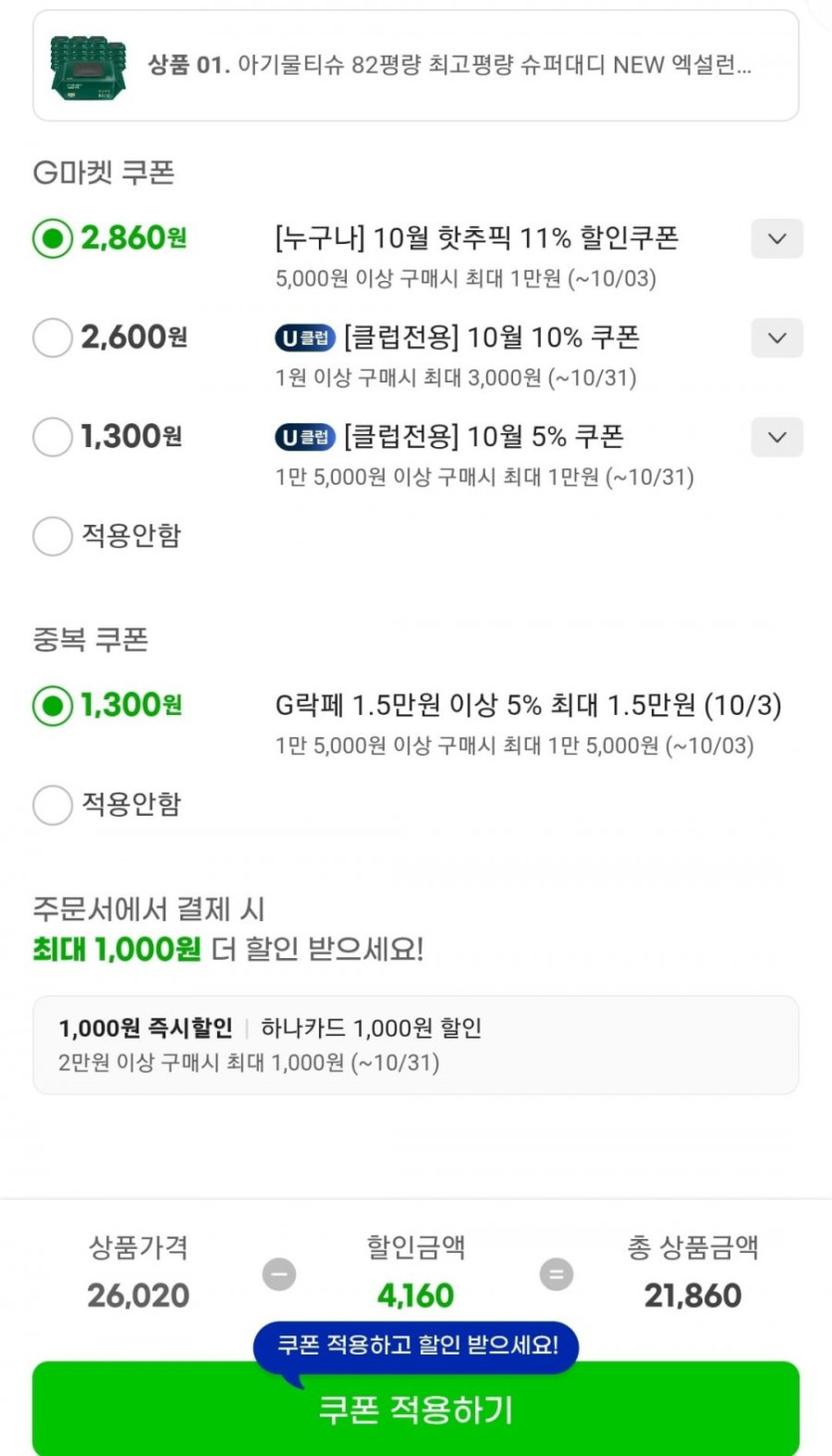Click the G락페 1.5만원 이상 5% coupon label
The width and height of the screenshot is (832, 1456).
tap(528, 706)
